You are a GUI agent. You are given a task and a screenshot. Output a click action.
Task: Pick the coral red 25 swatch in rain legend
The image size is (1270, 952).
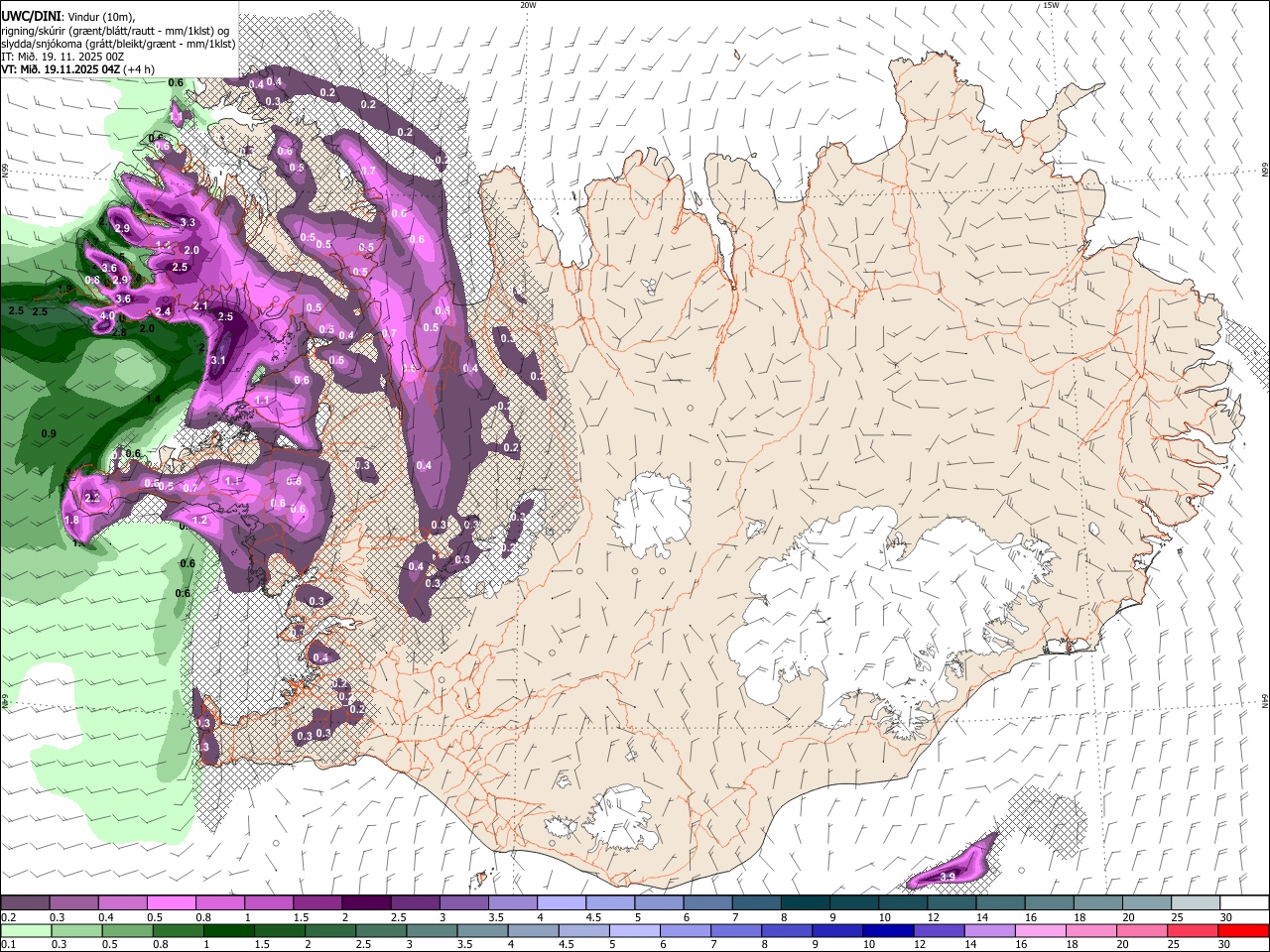1192,930
